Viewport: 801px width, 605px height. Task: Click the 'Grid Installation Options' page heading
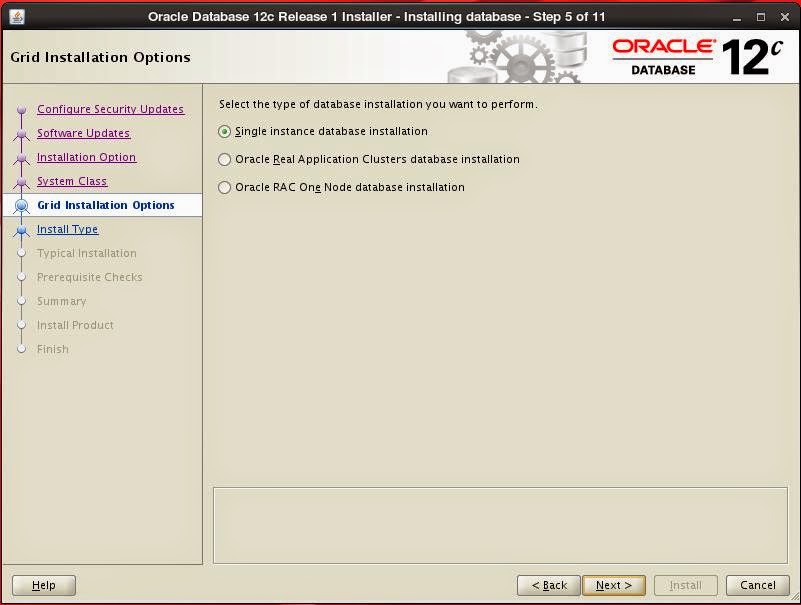(100, 57)
